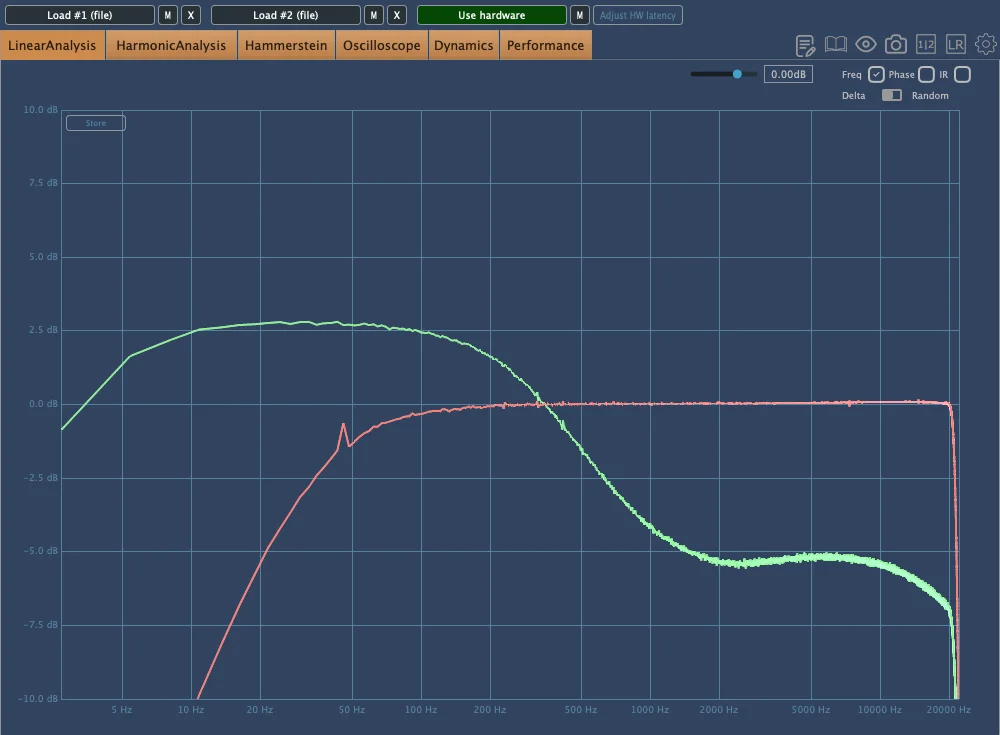1000x735 pixels.
Task: Open the manual book icon
Action: [x=836, y=45]
